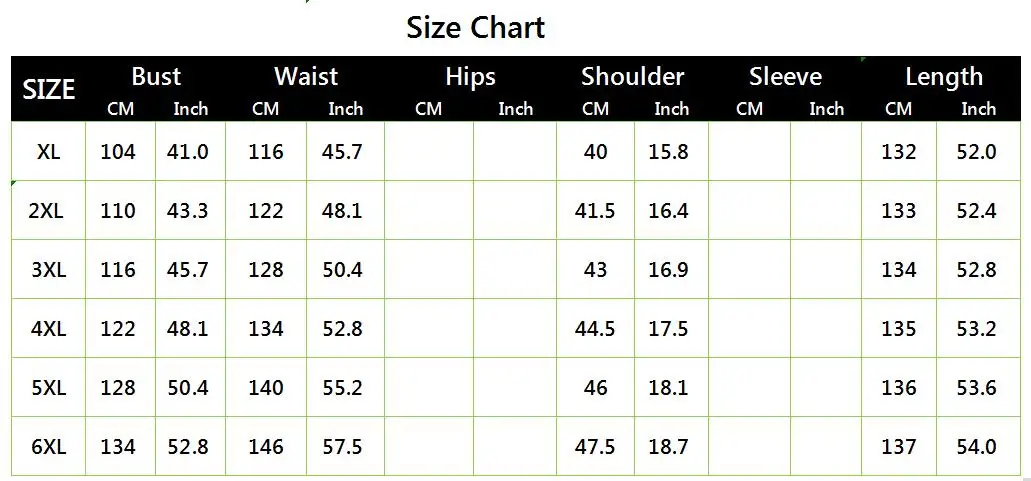
Task: Click the 4XL waist inch value 52.8
Action: click(343, 329)
